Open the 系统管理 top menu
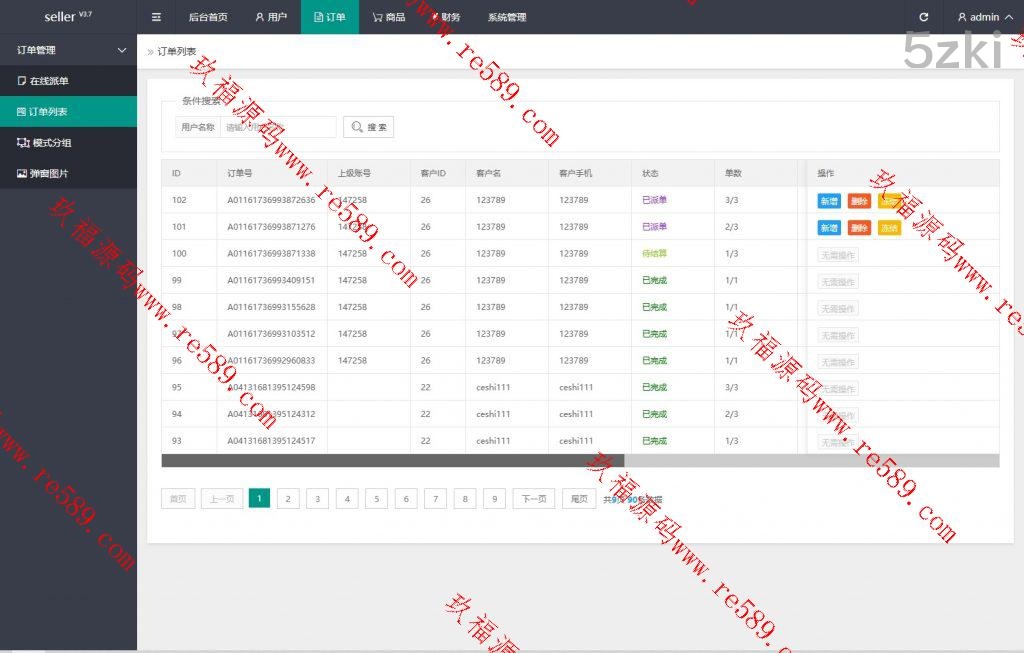 tap(507, 17)
